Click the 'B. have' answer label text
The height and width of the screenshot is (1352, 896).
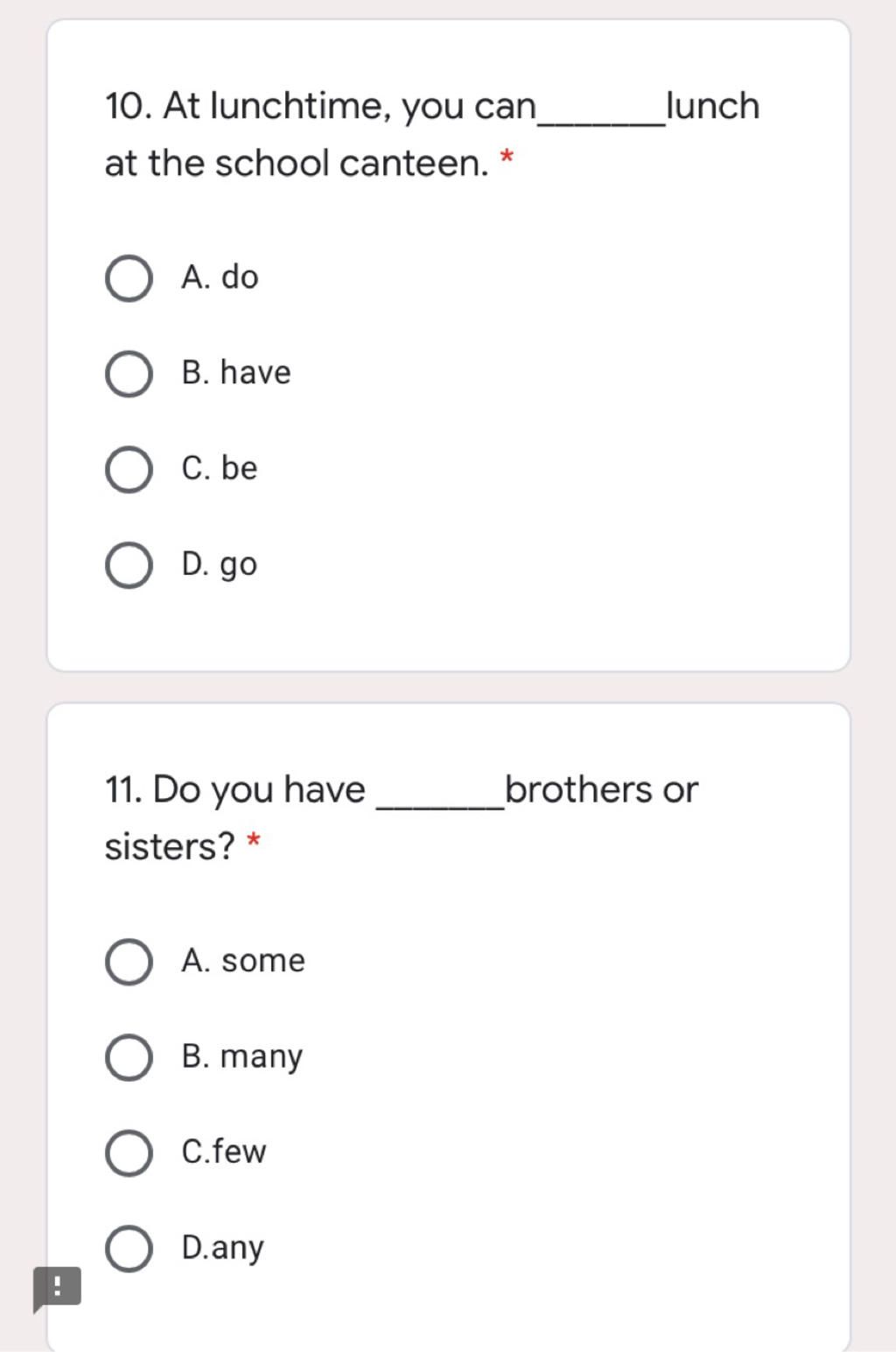click(236, 373)
